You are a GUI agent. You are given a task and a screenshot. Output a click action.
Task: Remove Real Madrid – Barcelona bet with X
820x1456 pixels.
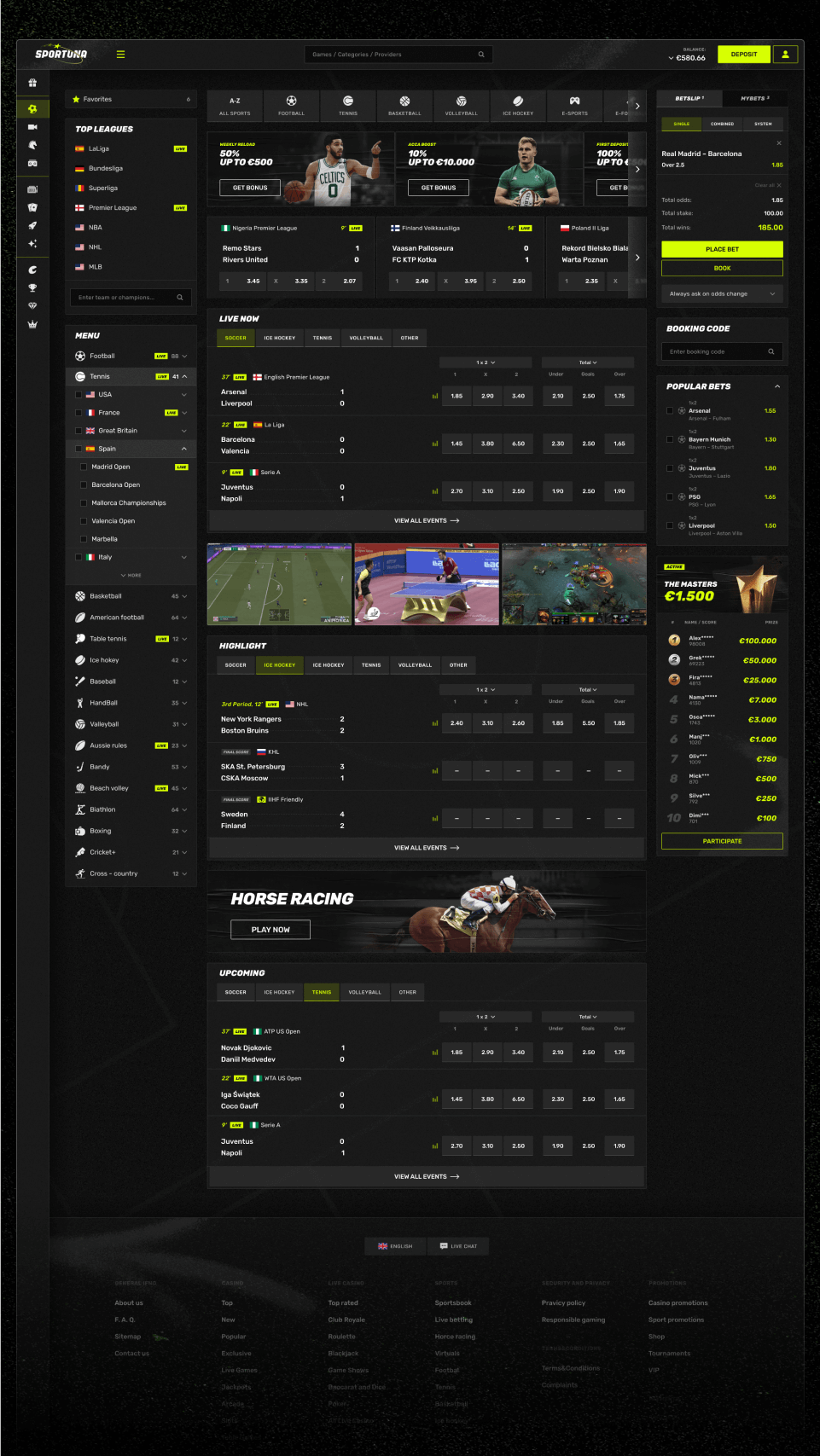779,143
